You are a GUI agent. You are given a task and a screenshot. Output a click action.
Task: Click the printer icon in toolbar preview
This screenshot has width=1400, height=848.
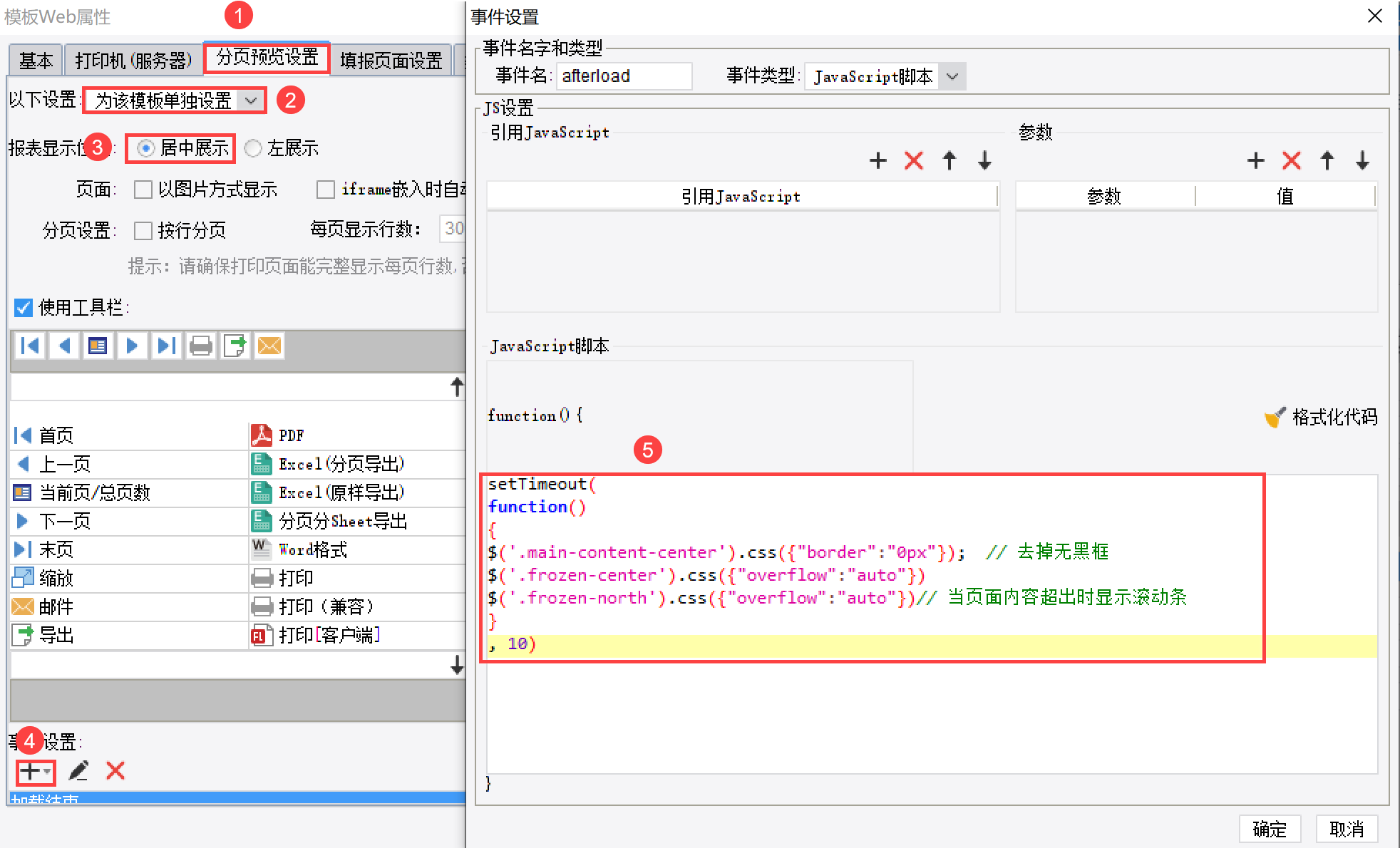201,346
